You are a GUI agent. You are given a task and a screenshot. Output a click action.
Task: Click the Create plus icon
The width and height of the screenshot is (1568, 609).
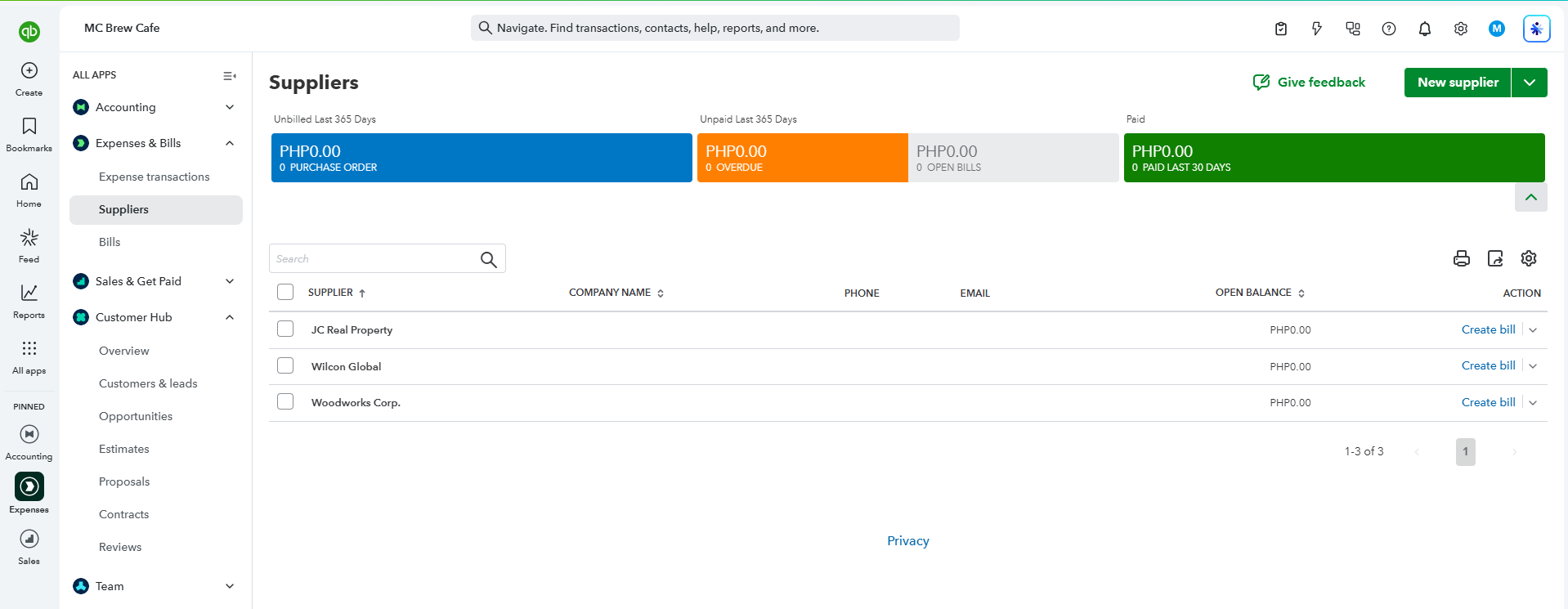(29, 71)
